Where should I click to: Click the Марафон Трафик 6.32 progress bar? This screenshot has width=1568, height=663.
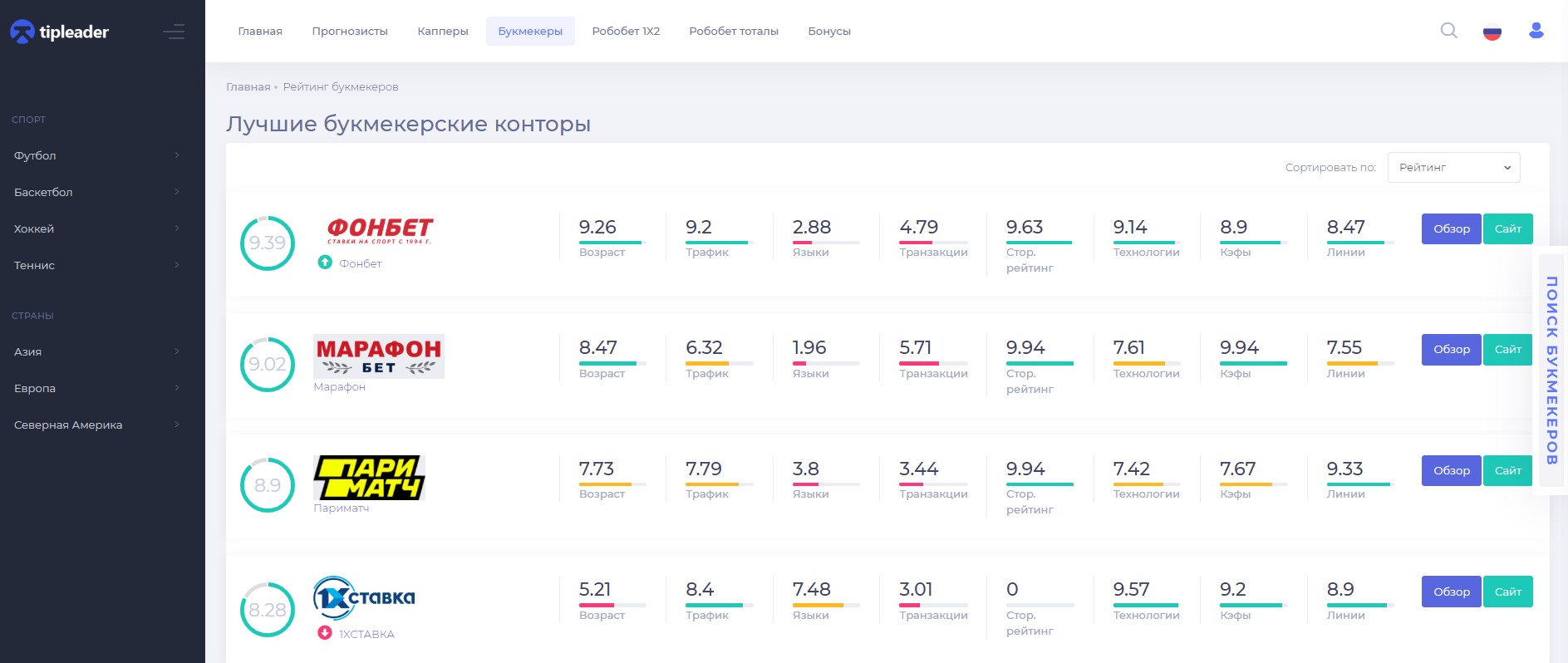click(x=720, y=363)
